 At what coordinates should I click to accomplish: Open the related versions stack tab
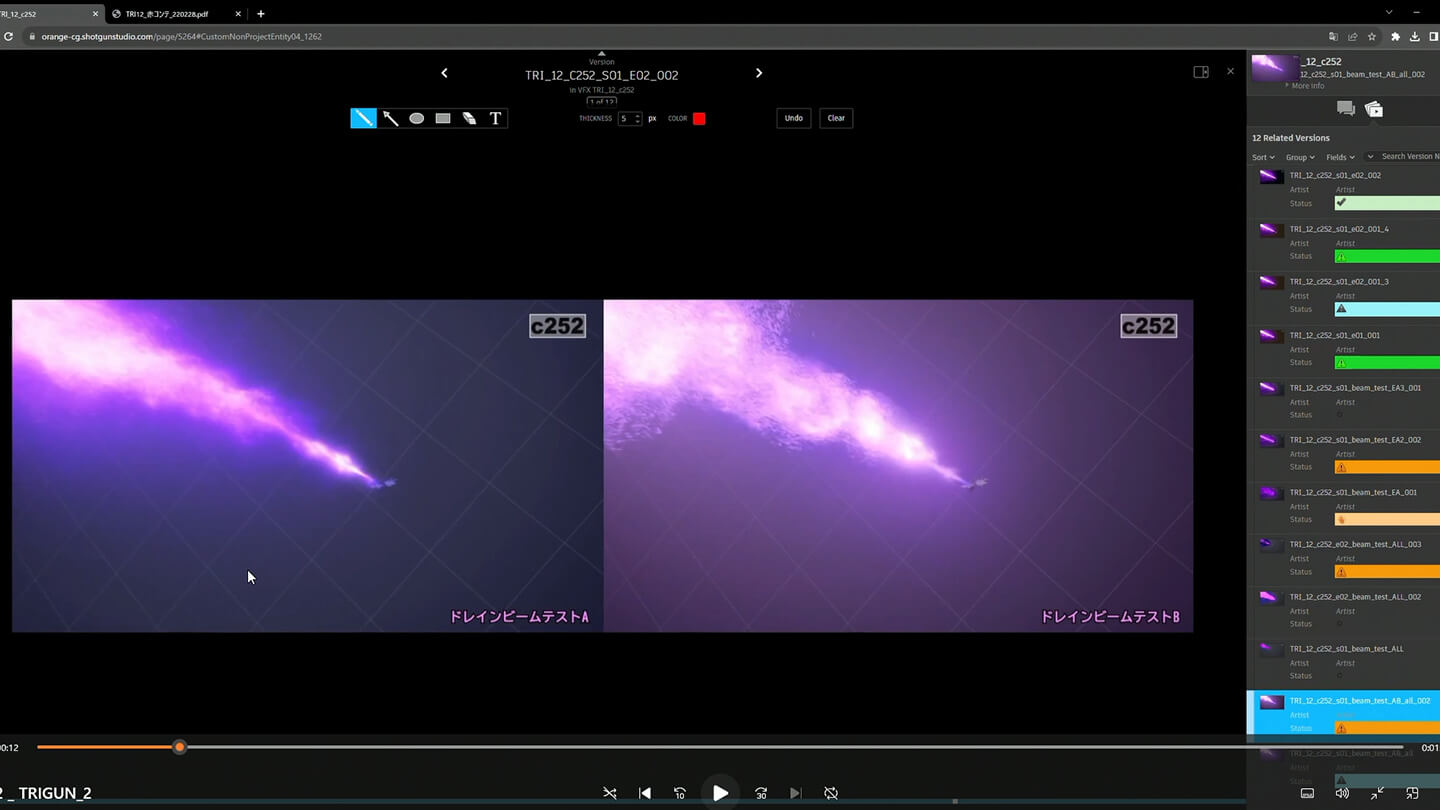[x=1374, y=109]
